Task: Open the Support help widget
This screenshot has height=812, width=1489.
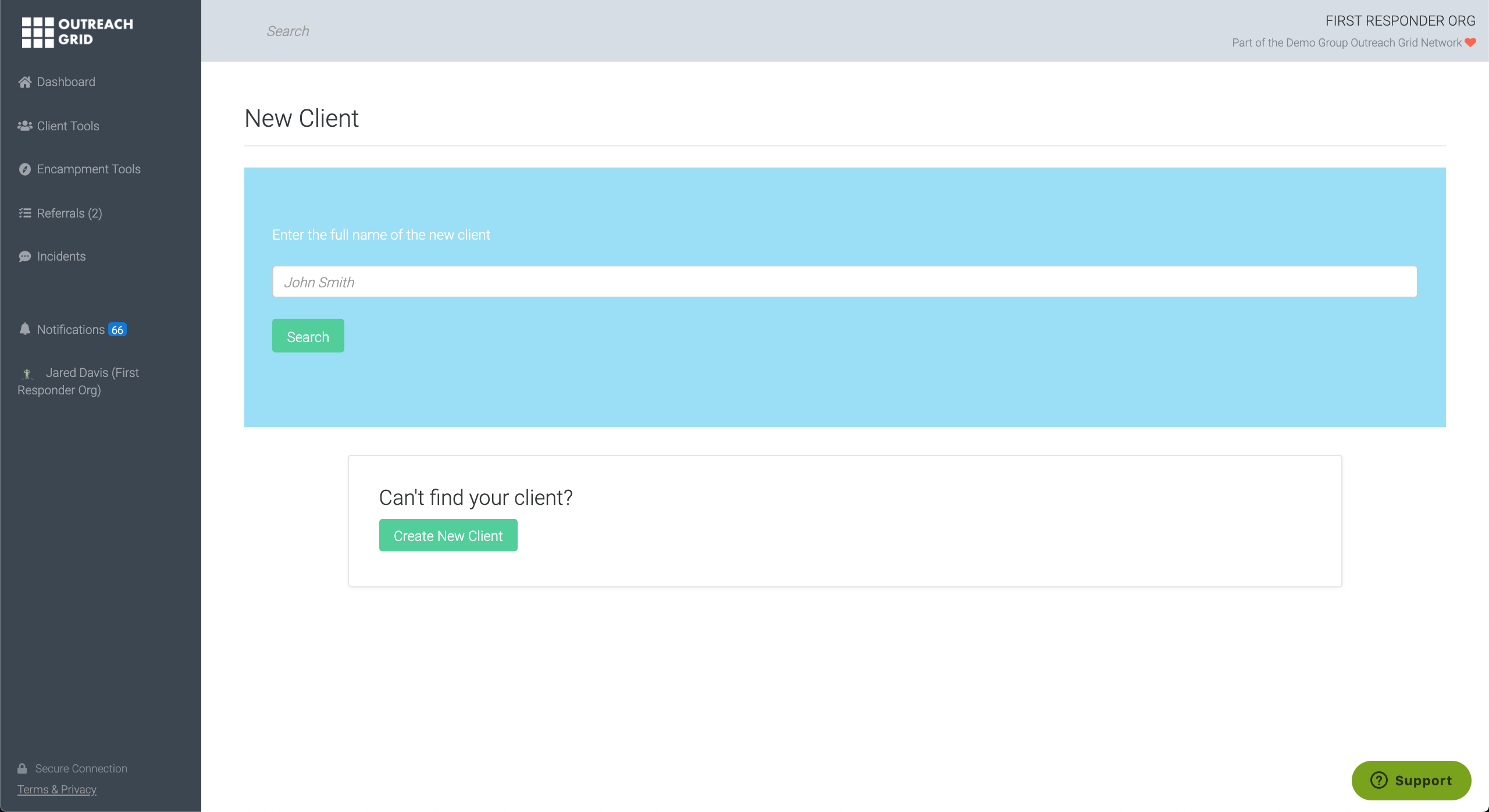Action: (x=1411, y=780)
